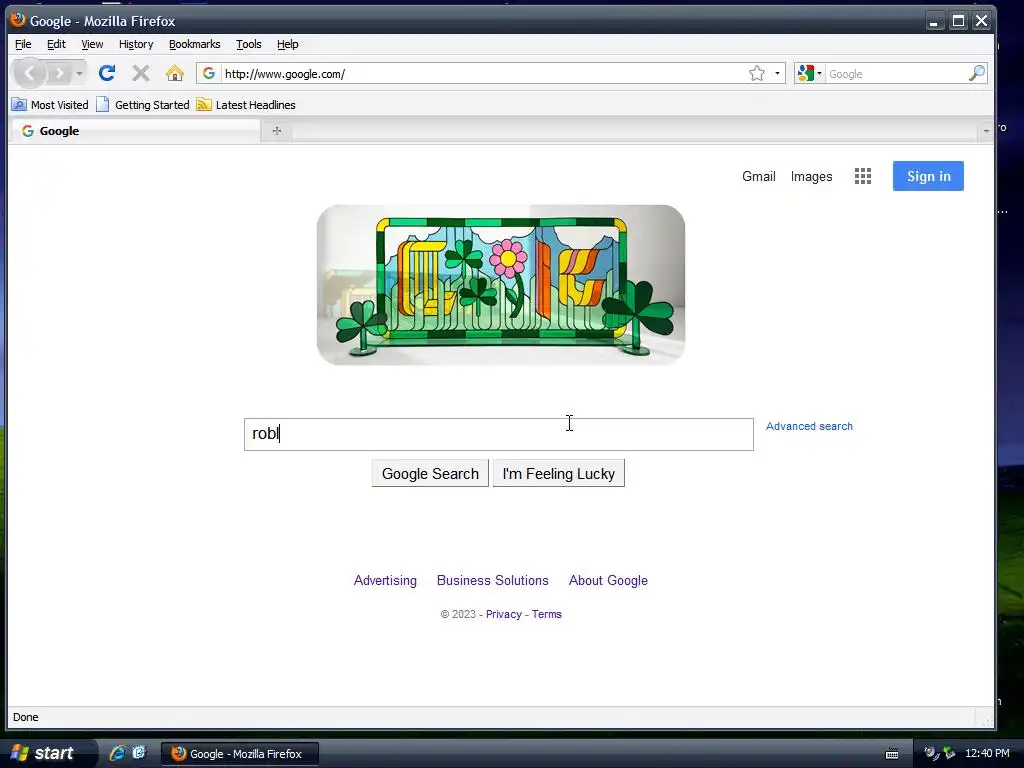This screenshot has width=1024, height=768.
Task: Go back with the Back arrow button
Action: tap(29, 73)
